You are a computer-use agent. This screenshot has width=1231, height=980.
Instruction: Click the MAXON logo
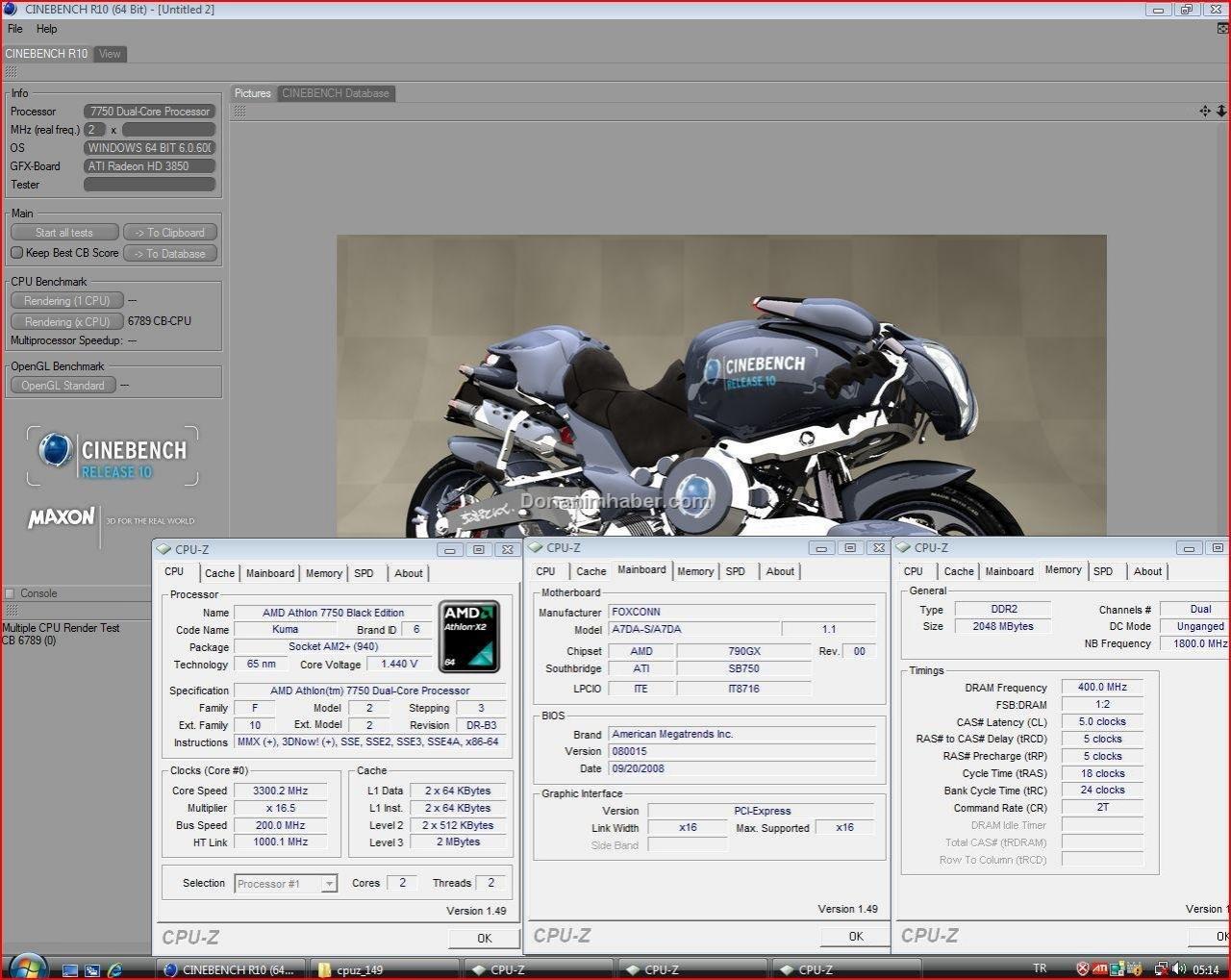click(x=62, y=518)
